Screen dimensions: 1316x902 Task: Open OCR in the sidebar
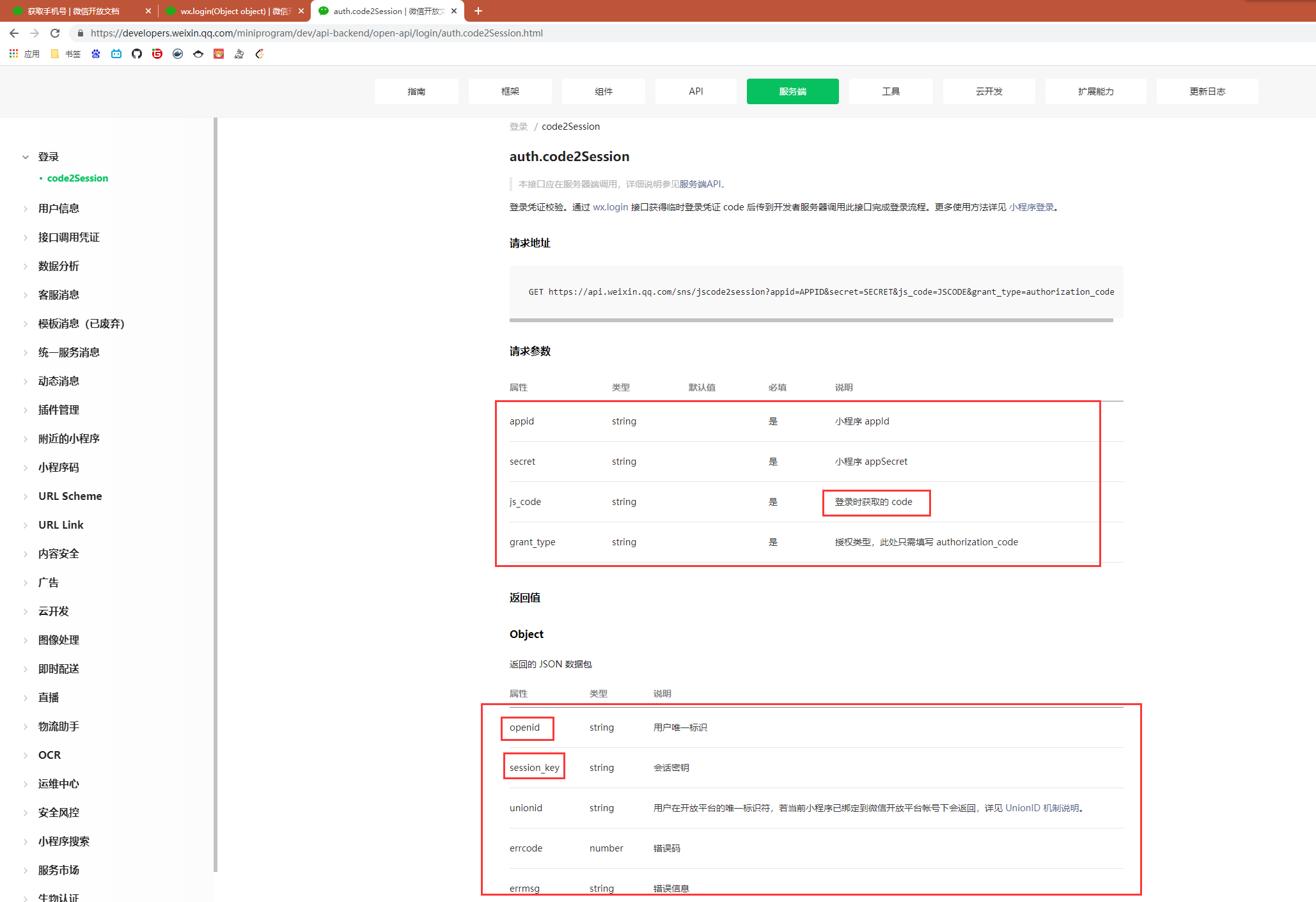tap(50, 755)
